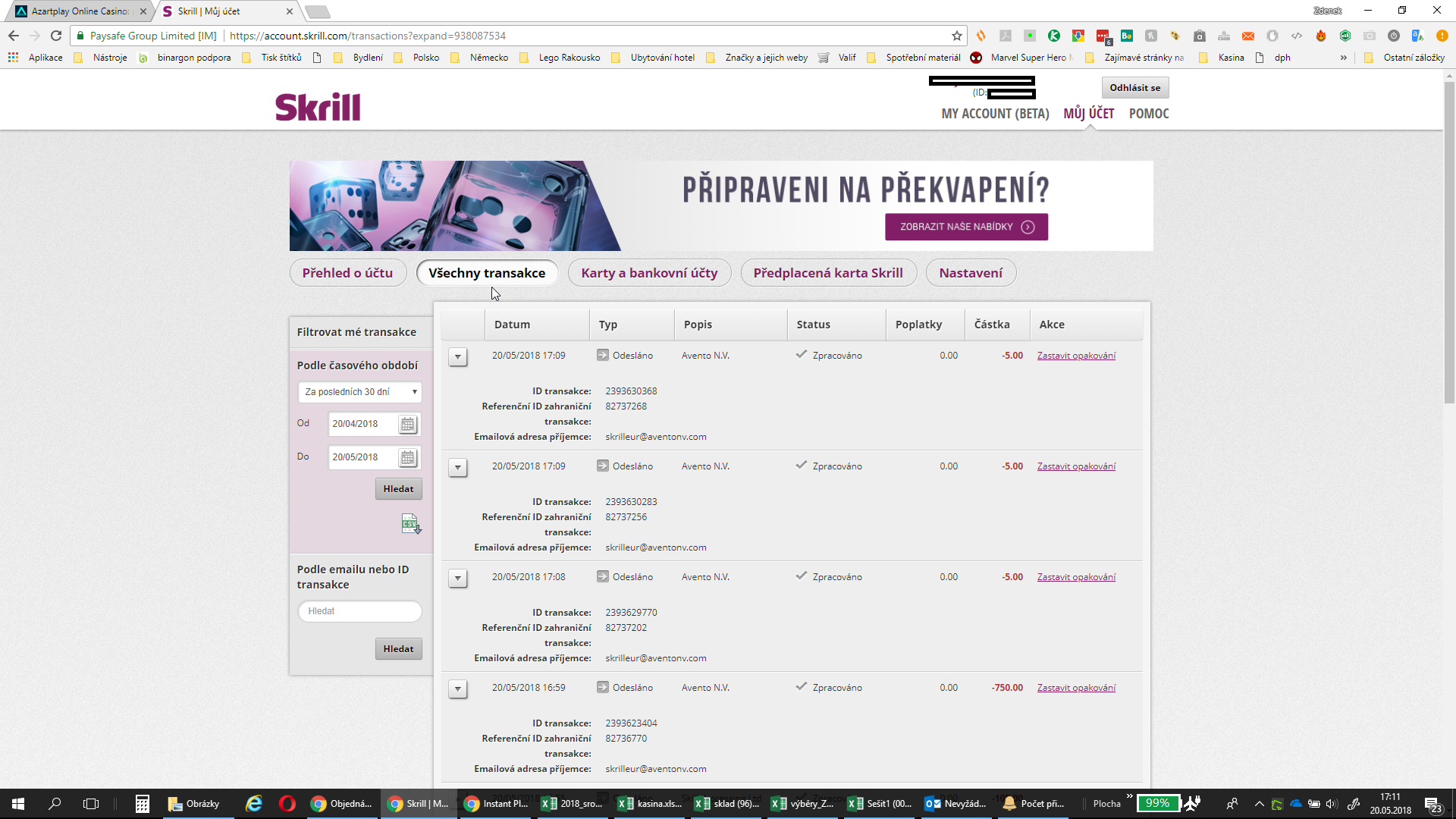This screenshot has width=1456, height=819.
Task: Click the Chrome address bar URL
Action: 368,36
